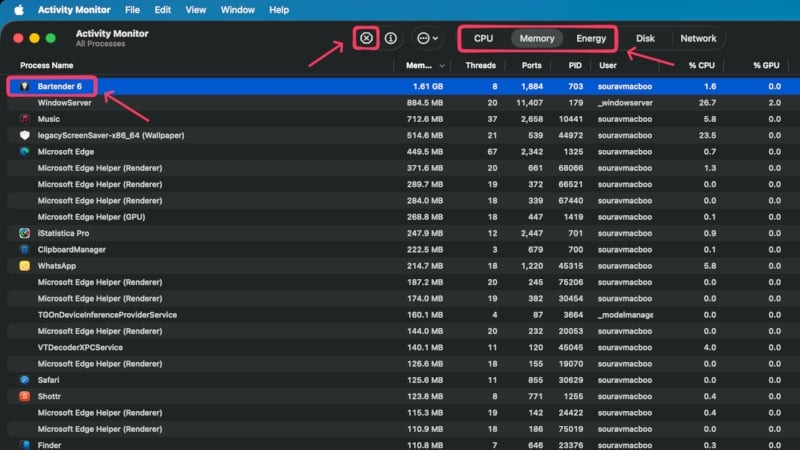Toggle sort order on Memory column header

pyautogui.click(x=424, y=65)
